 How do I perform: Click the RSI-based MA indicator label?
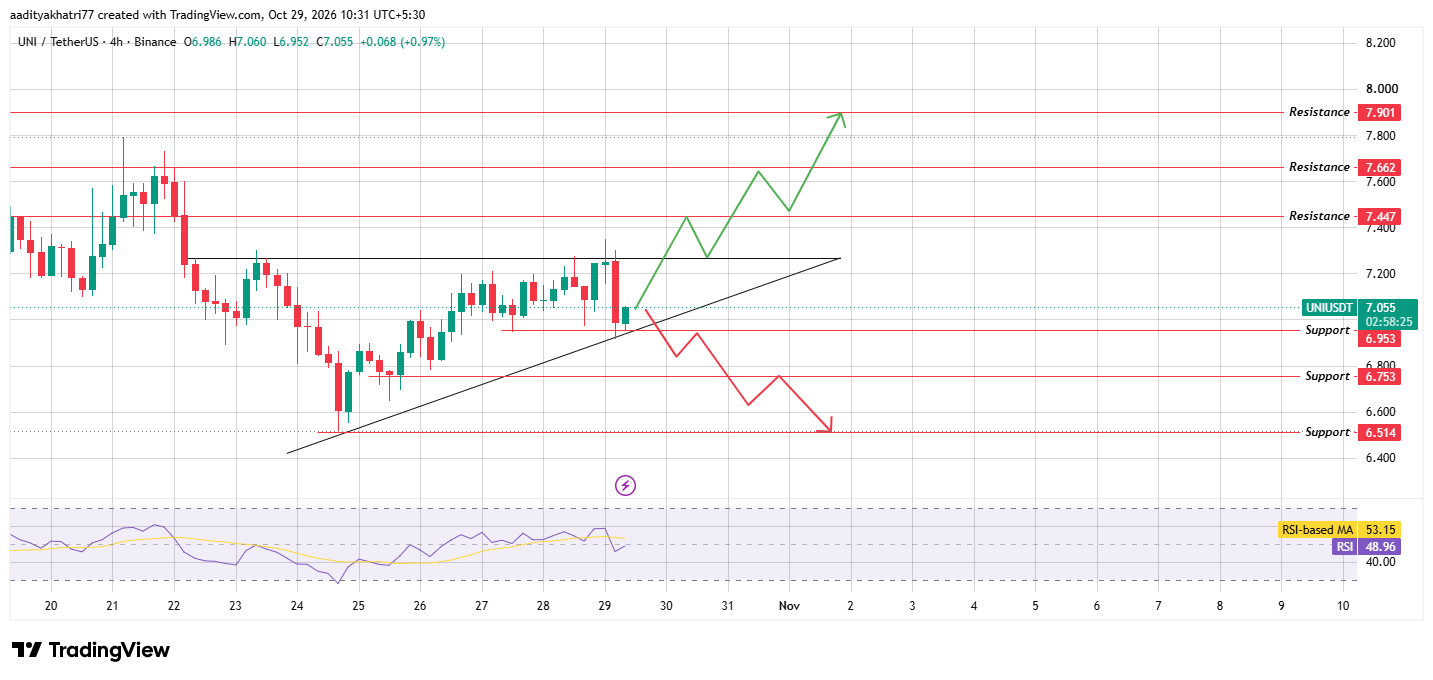point(1317,529)
